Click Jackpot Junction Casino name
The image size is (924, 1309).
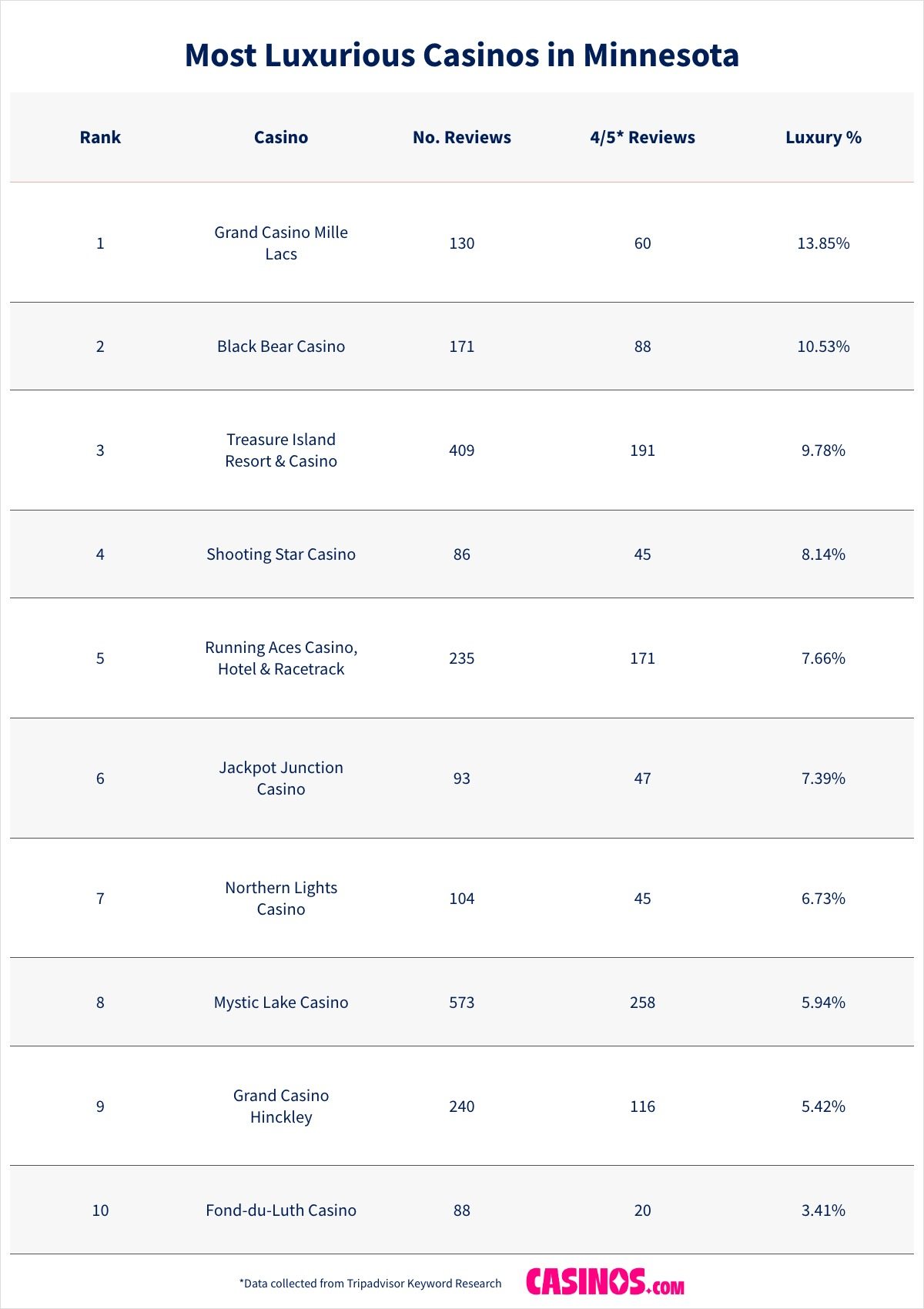[281, 778]
